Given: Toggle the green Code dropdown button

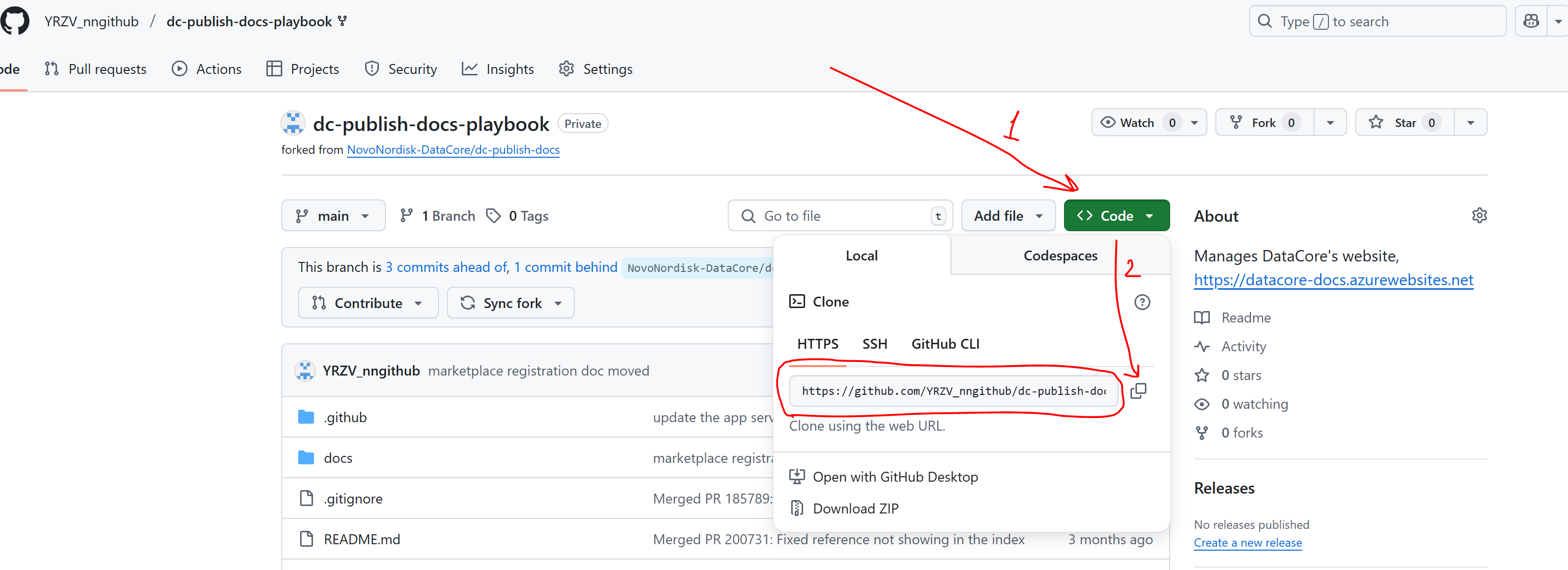Looking at the screenshot, I should coord(1116,216).
